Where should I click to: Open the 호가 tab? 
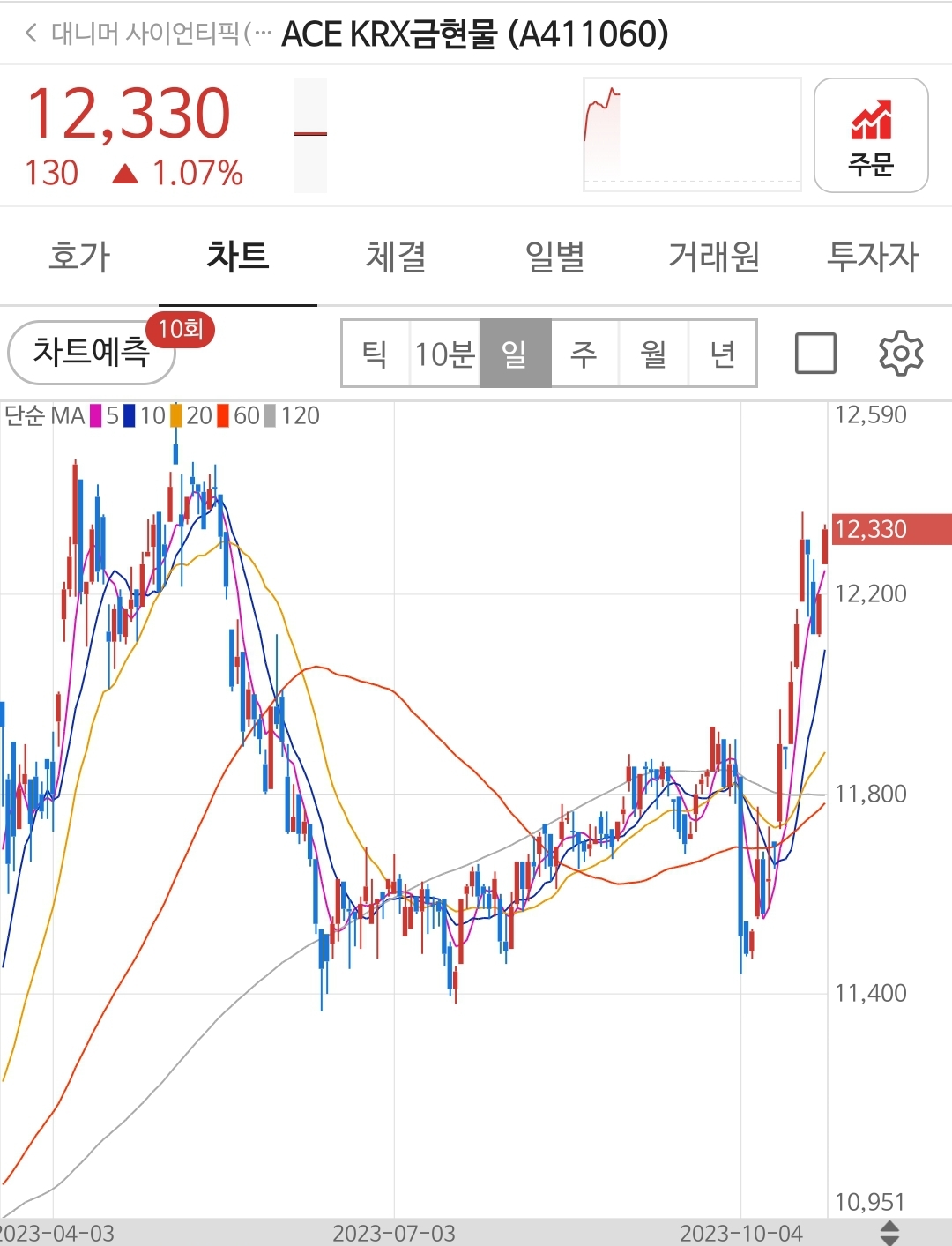click(x=79, y=257)
